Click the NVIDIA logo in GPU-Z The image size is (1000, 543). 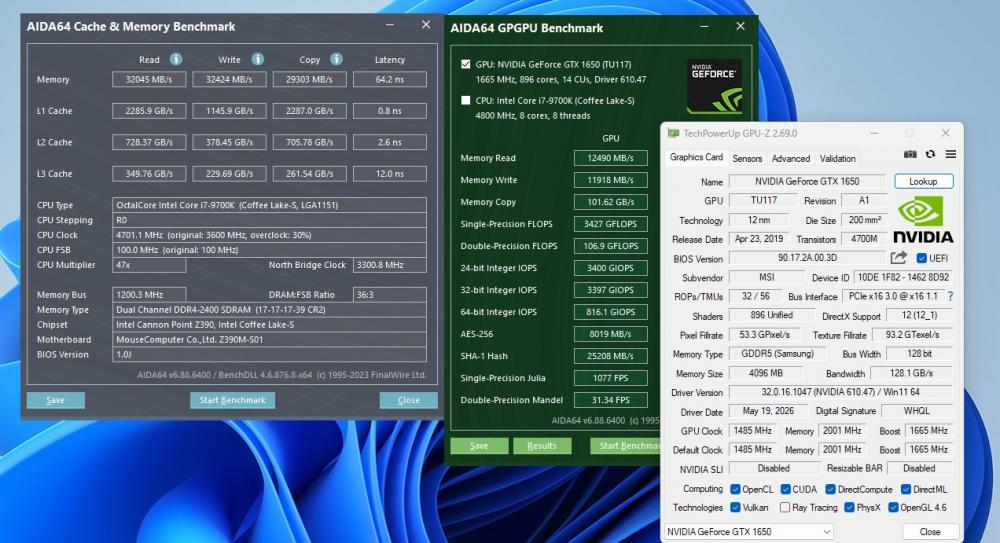[923, 219]
